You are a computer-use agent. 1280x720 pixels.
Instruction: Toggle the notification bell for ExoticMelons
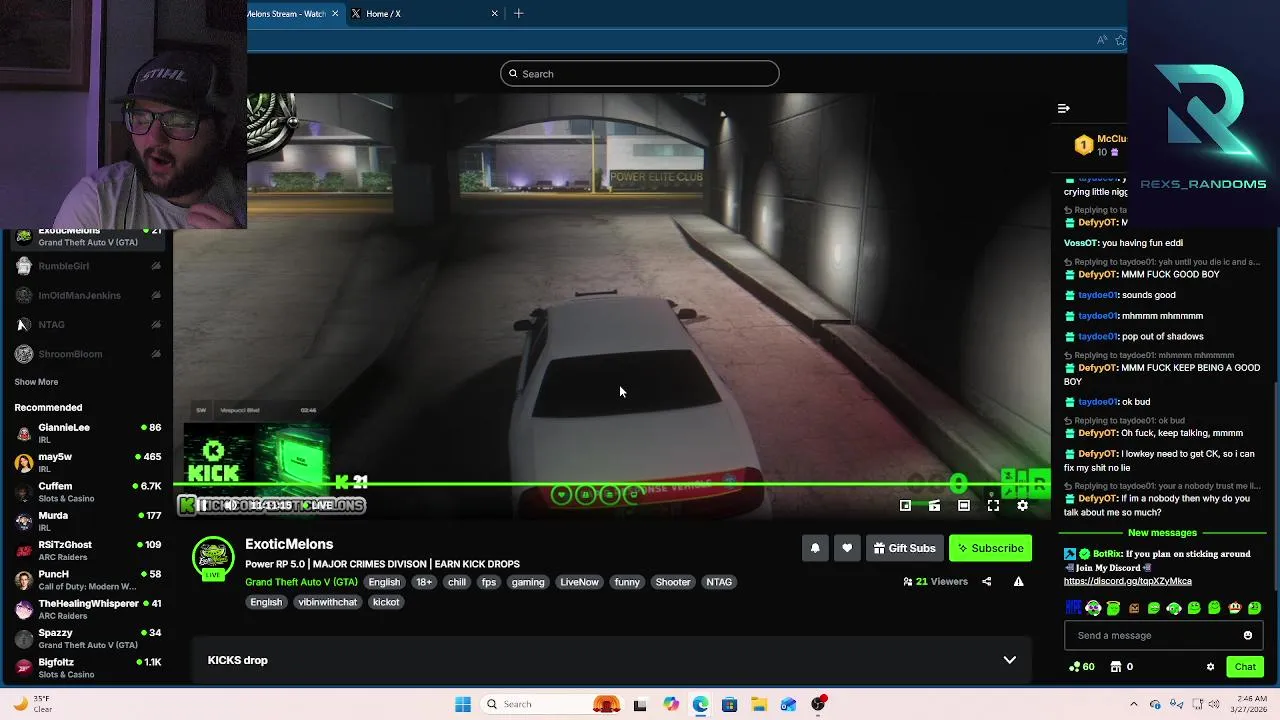tap(815, 548)
